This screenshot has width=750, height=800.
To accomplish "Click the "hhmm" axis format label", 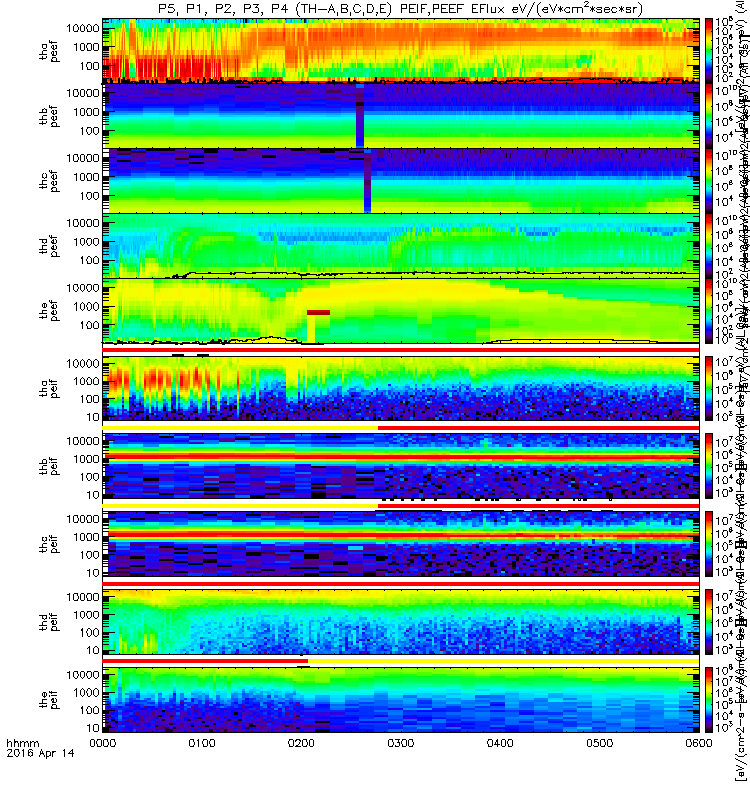I will pos(22,743).
